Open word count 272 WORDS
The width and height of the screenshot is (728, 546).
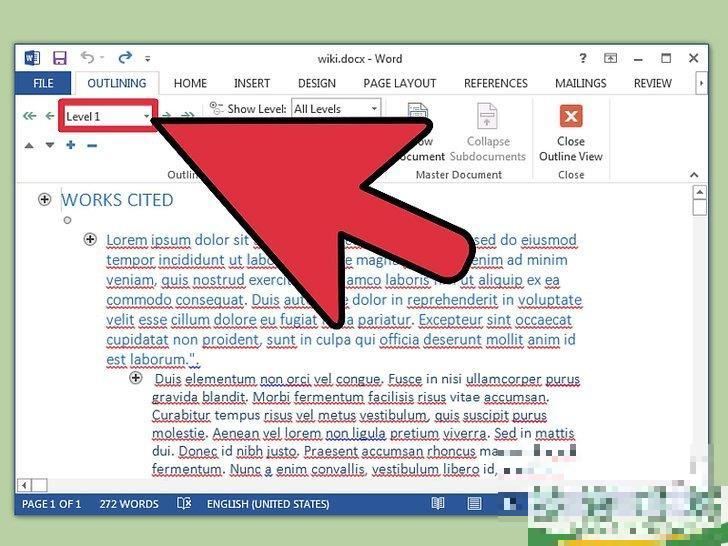pyautogui.click(x=129, y=504)
